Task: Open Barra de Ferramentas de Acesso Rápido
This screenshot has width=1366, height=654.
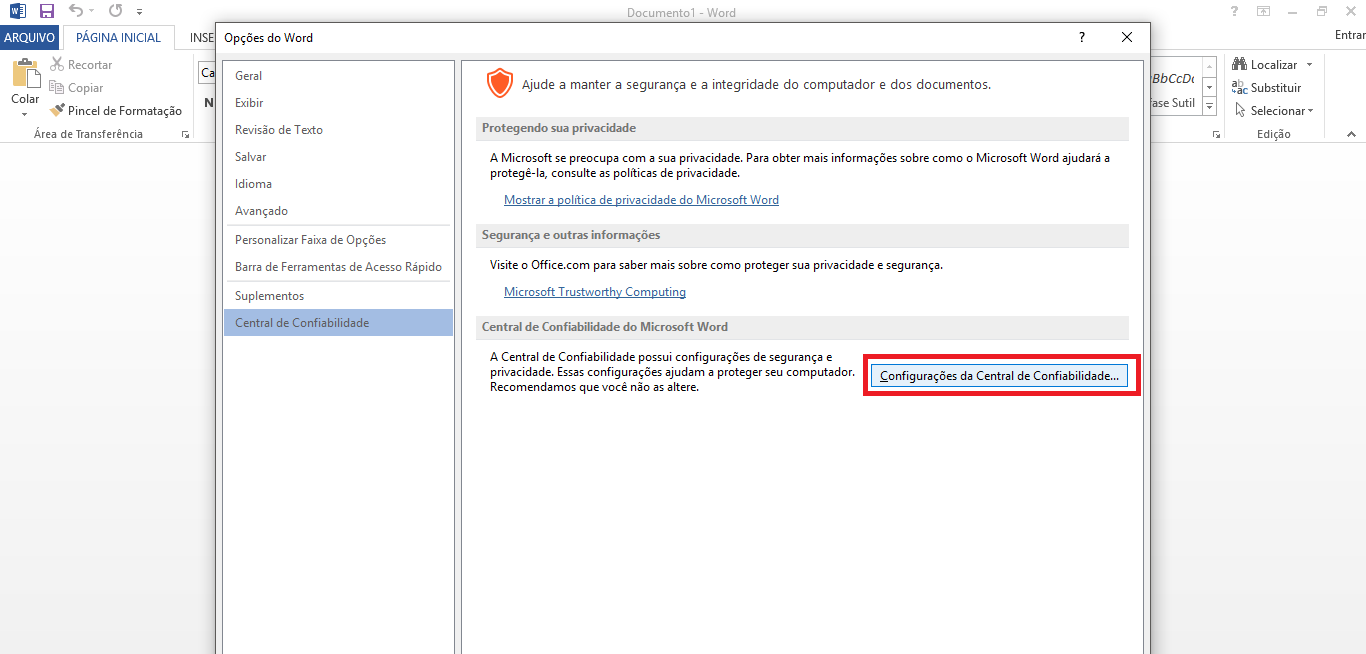Action: (x=338, y=267)
